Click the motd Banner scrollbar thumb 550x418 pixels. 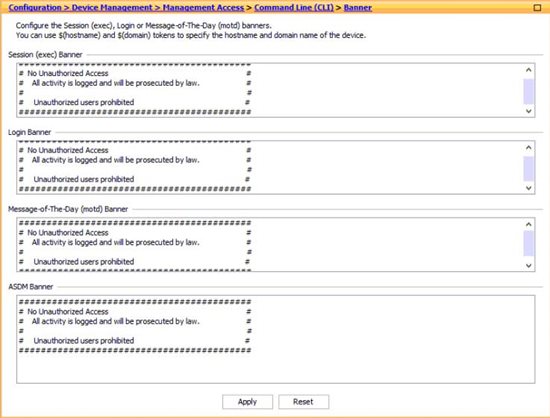(529, 243)
